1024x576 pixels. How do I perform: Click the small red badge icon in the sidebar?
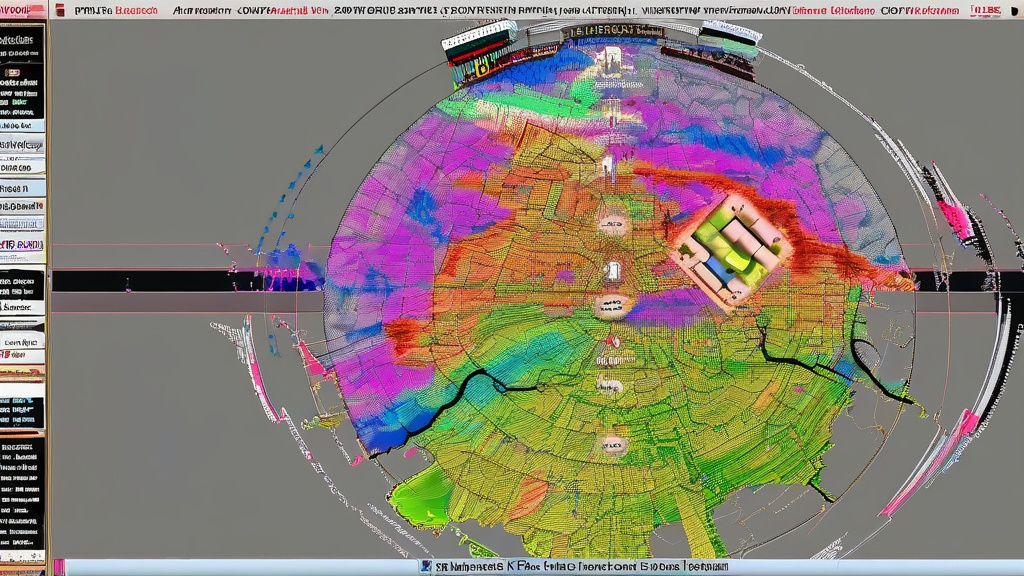coord(12,72)
